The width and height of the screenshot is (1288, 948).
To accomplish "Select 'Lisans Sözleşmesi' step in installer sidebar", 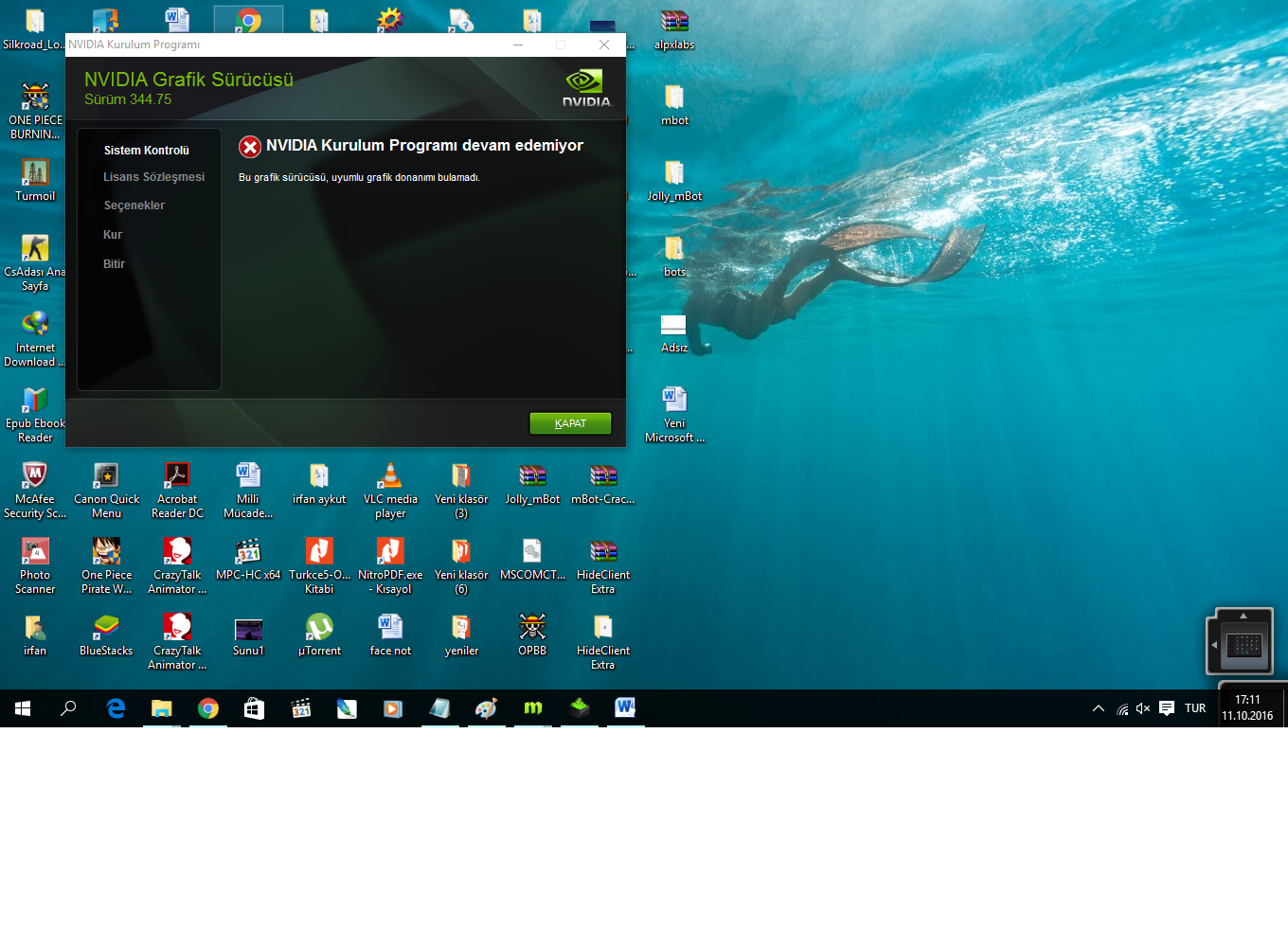I will coord(153,177).
